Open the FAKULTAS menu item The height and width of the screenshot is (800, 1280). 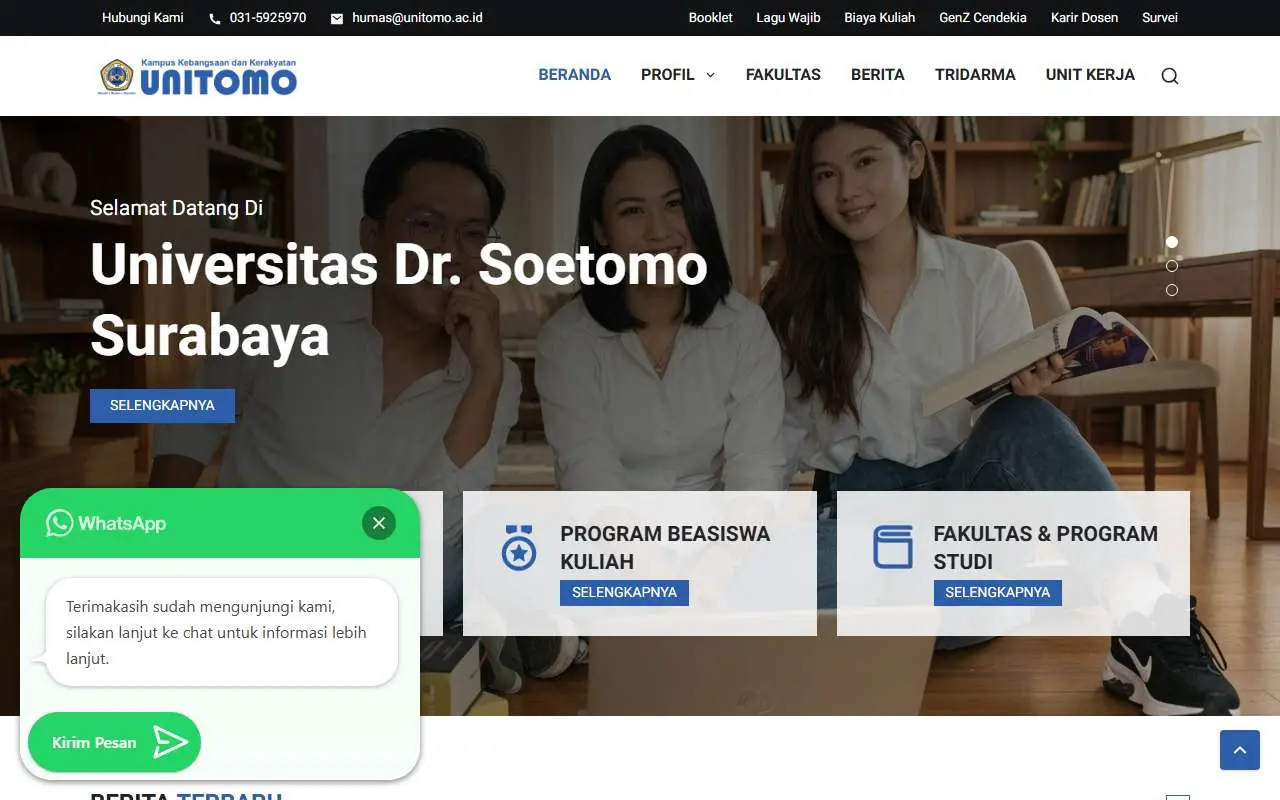point(783,75)
